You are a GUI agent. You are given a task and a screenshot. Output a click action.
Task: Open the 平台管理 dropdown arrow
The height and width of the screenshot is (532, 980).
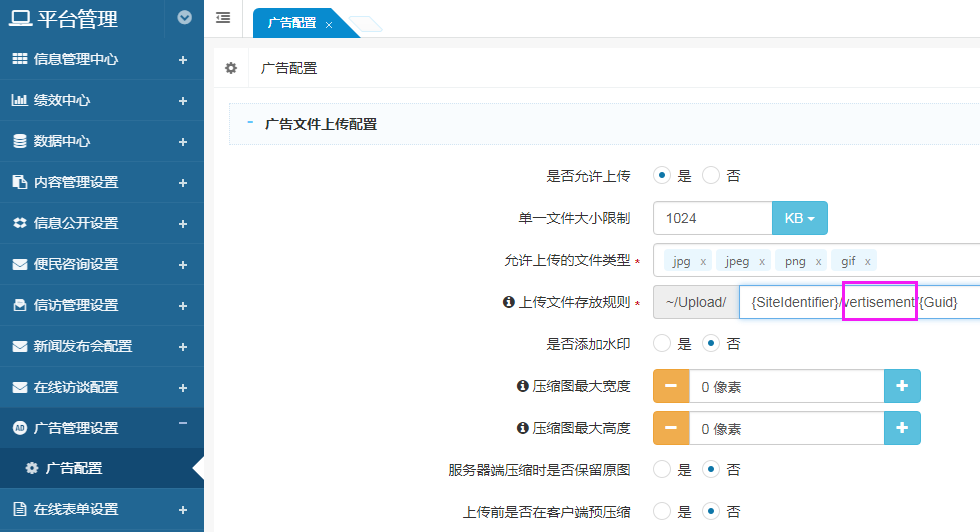click(x=184, y=17)
